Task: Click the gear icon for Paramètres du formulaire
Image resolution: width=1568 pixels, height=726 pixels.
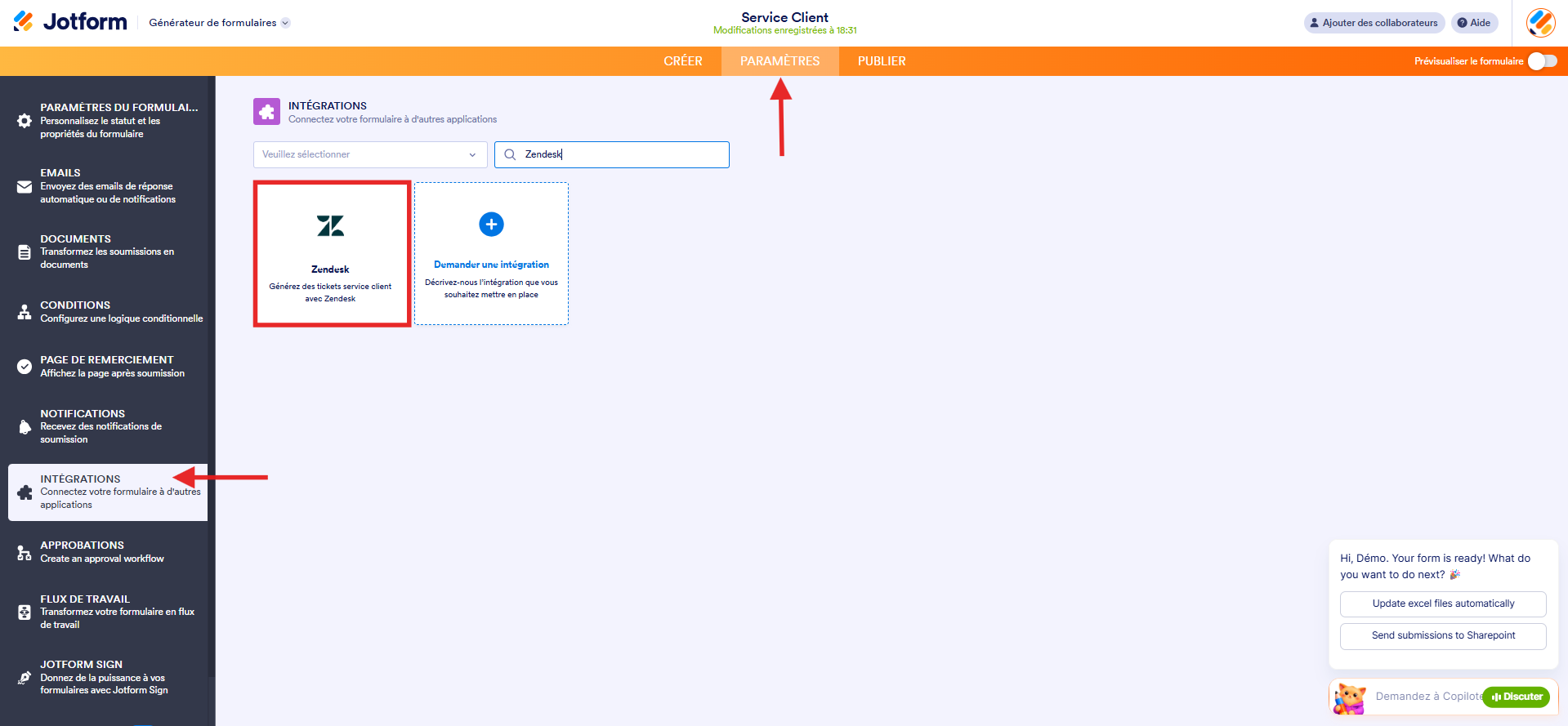Action: [x=25, y=121]
